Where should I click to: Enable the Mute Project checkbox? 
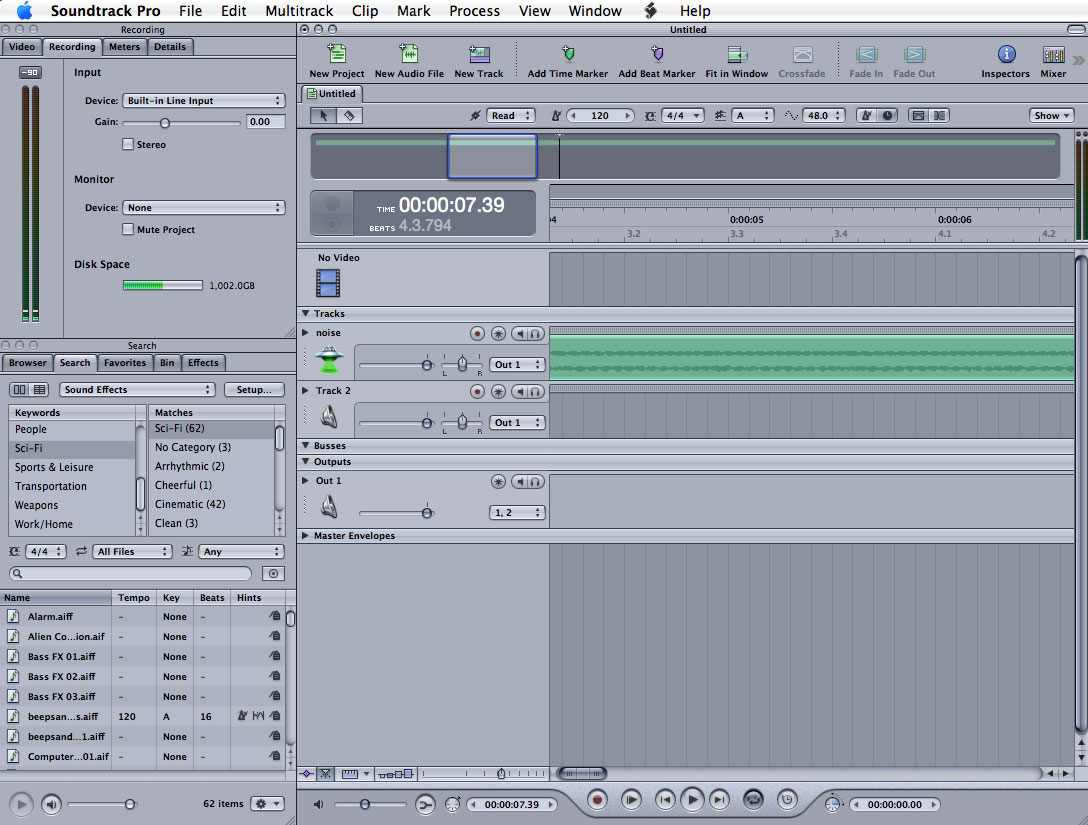(x=128, y=229)
